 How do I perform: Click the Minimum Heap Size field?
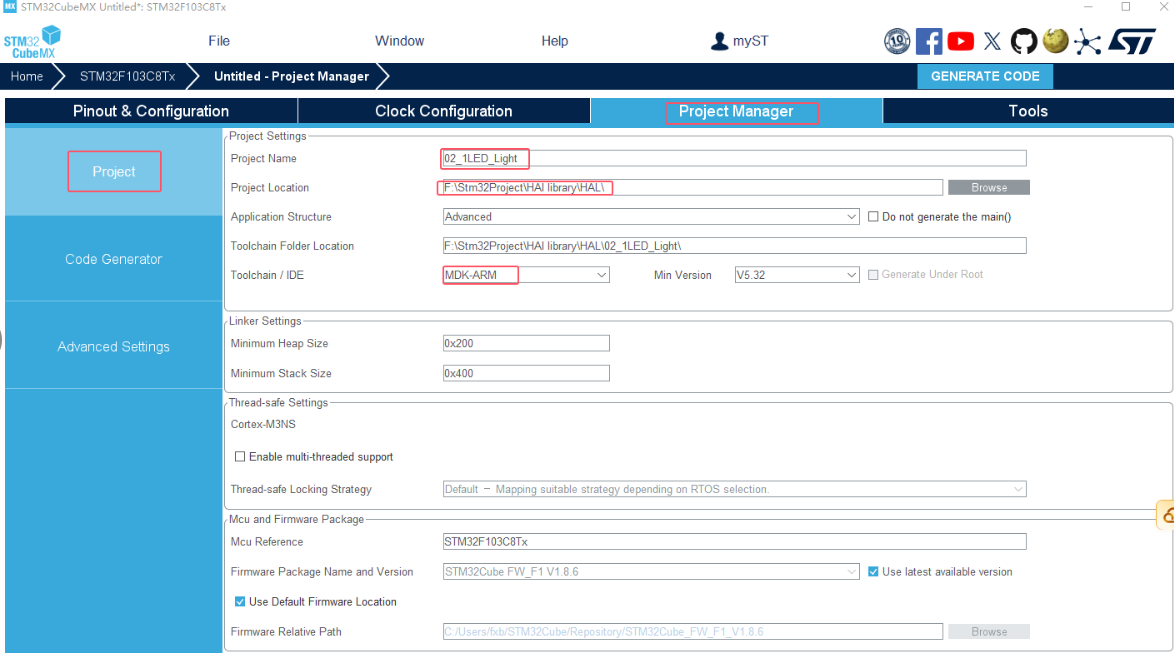click(526, 343)
